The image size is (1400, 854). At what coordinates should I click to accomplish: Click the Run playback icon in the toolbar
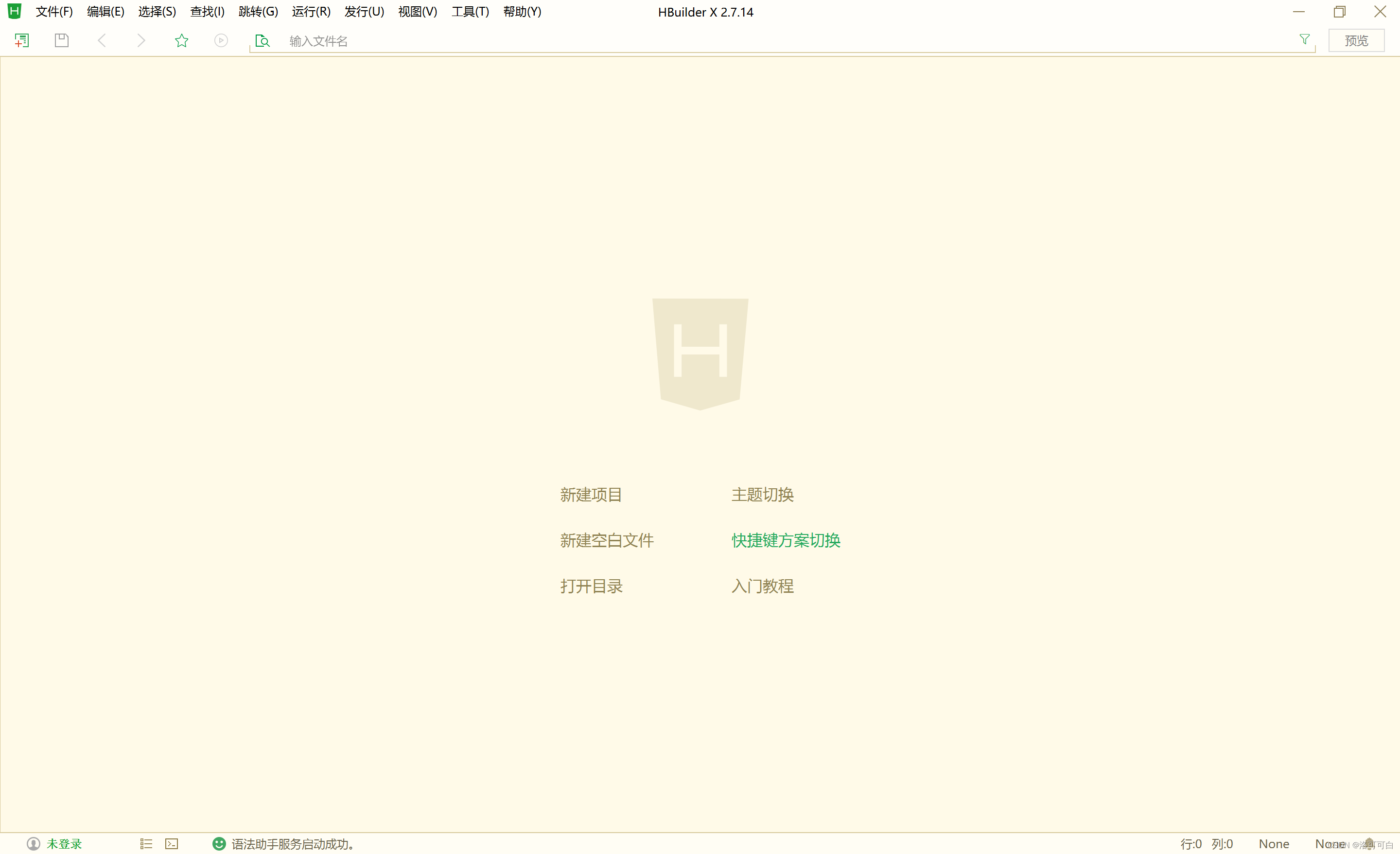tap(221, 40)
